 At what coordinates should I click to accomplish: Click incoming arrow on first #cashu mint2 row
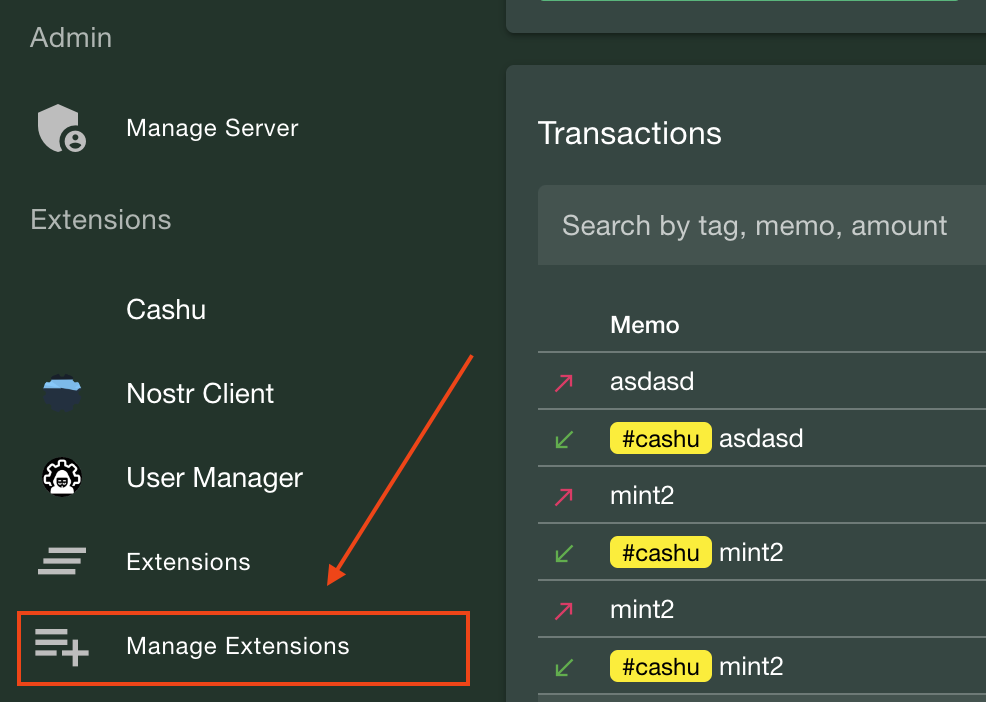click(564, 552)
